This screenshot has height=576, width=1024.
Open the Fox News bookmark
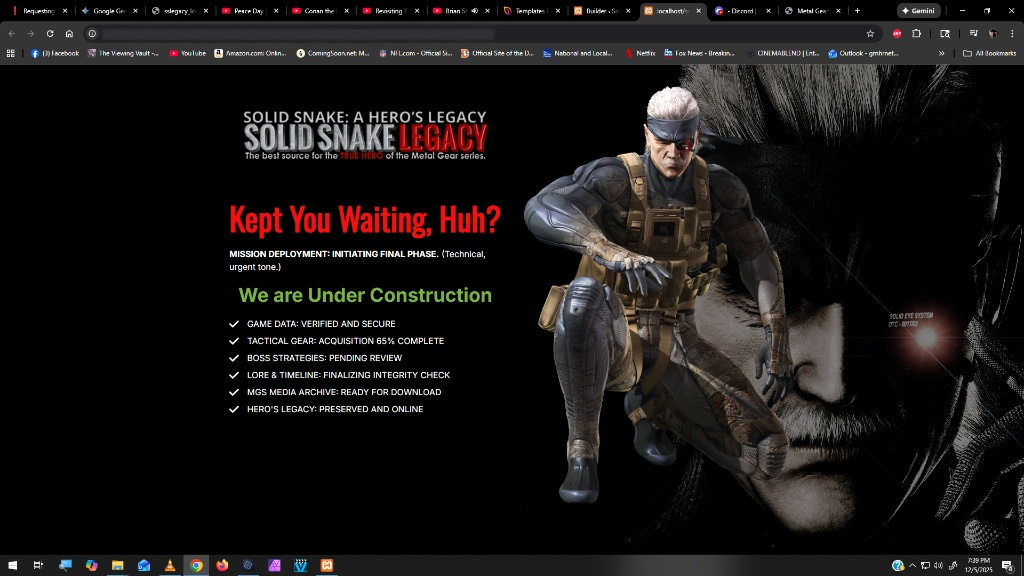[x=699, y=54]
